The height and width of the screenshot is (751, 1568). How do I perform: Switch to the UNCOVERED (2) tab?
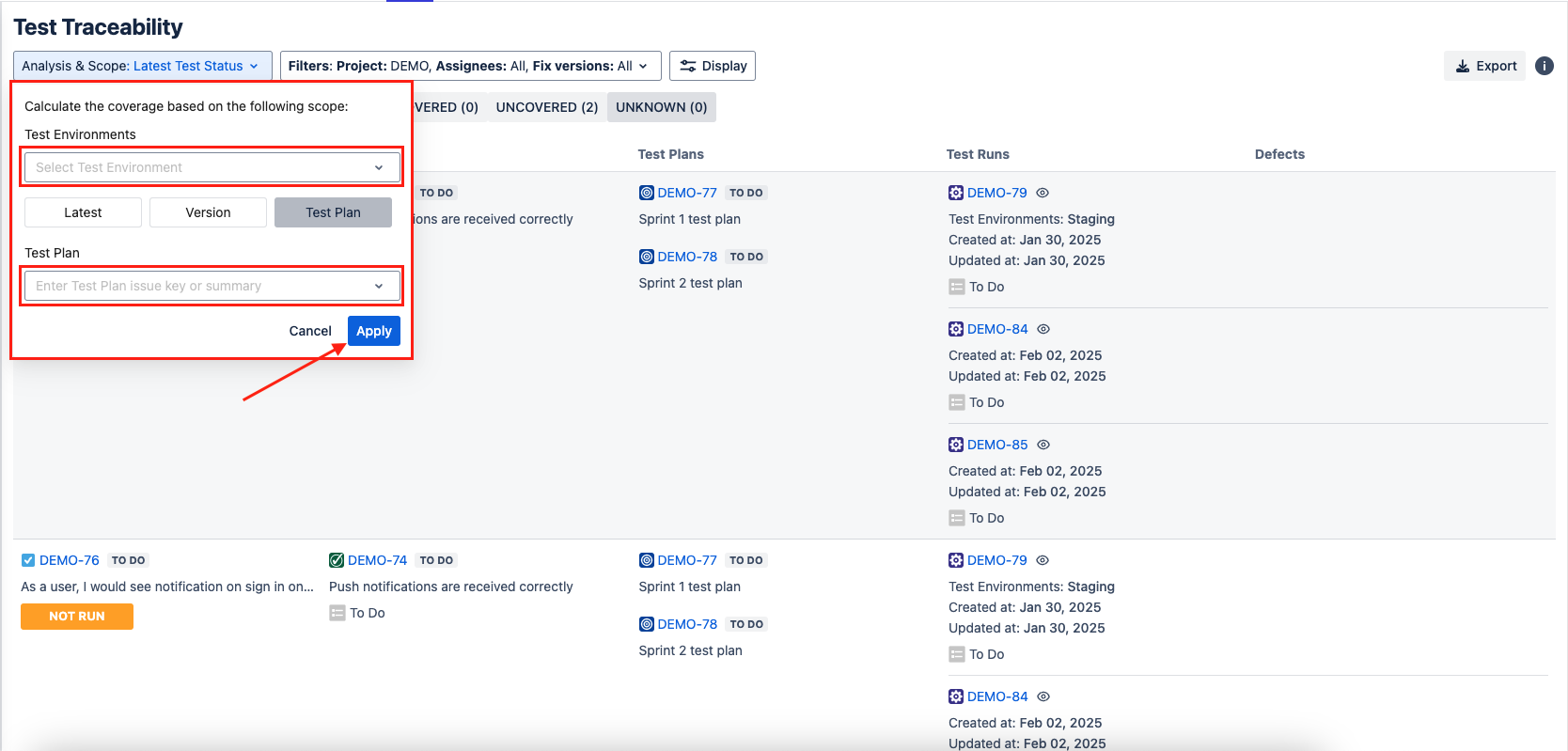[x=547, y=107]
